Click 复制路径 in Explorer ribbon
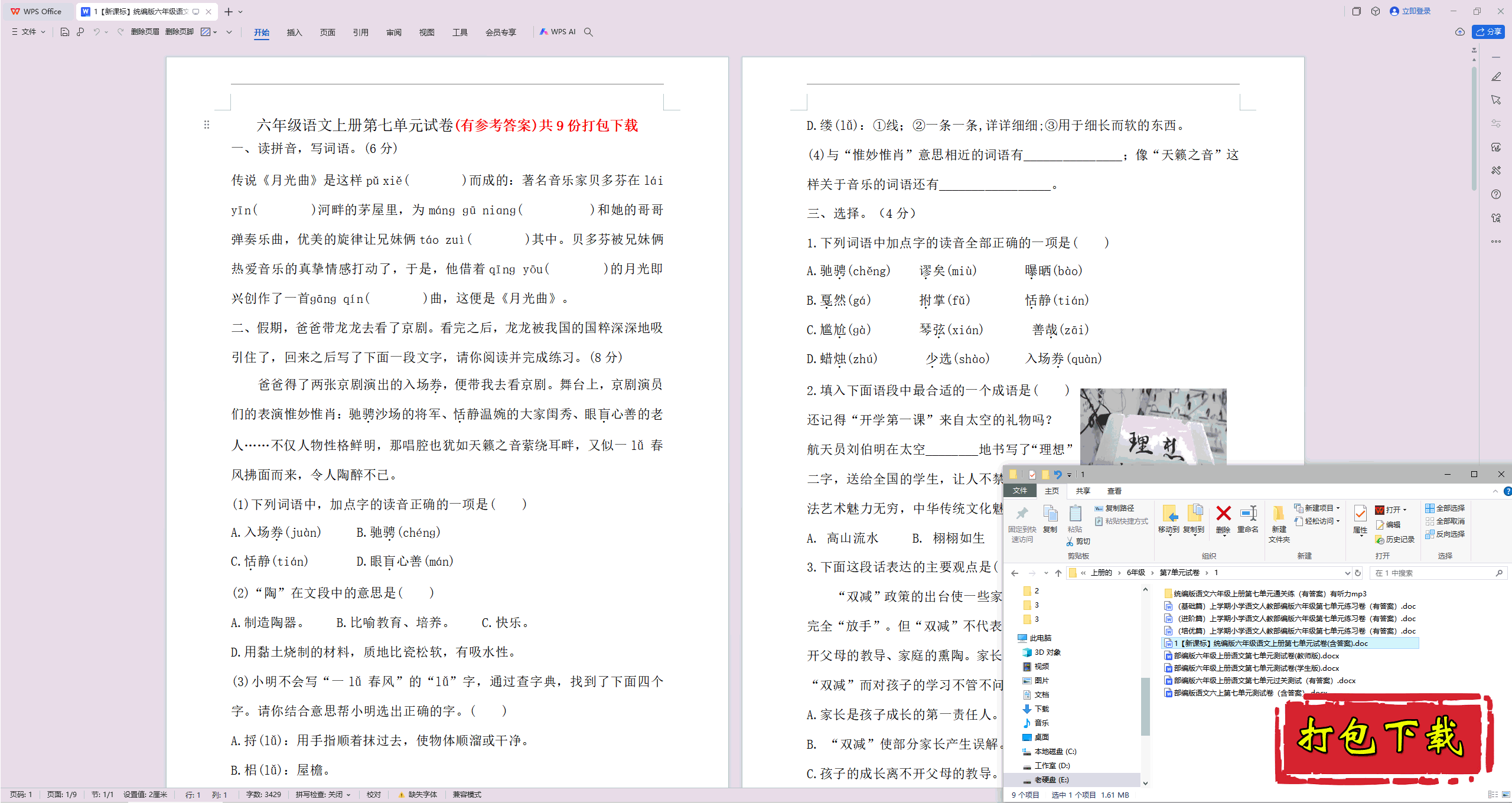 [x=1114, y=508]
